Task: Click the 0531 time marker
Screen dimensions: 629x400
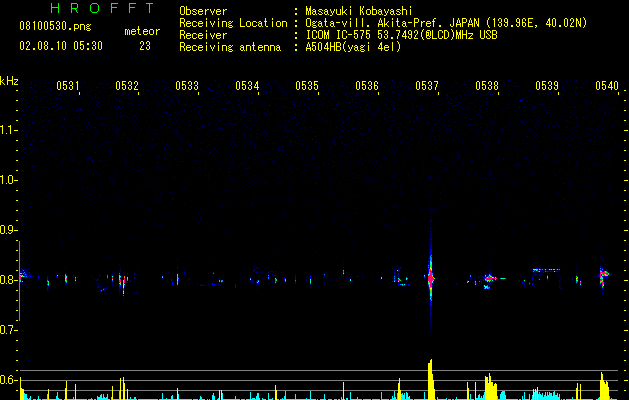Action: (67, 86)
